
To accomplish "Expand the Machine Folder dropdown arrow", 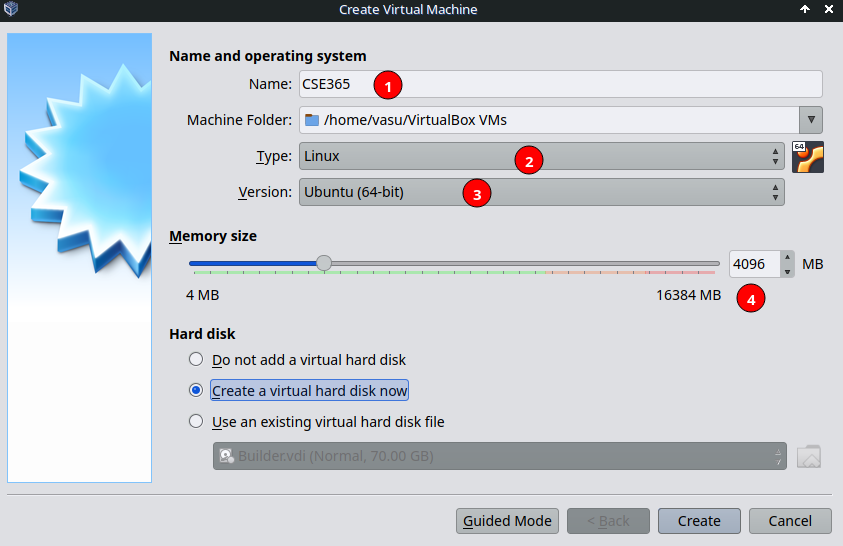I will (811, 120).
